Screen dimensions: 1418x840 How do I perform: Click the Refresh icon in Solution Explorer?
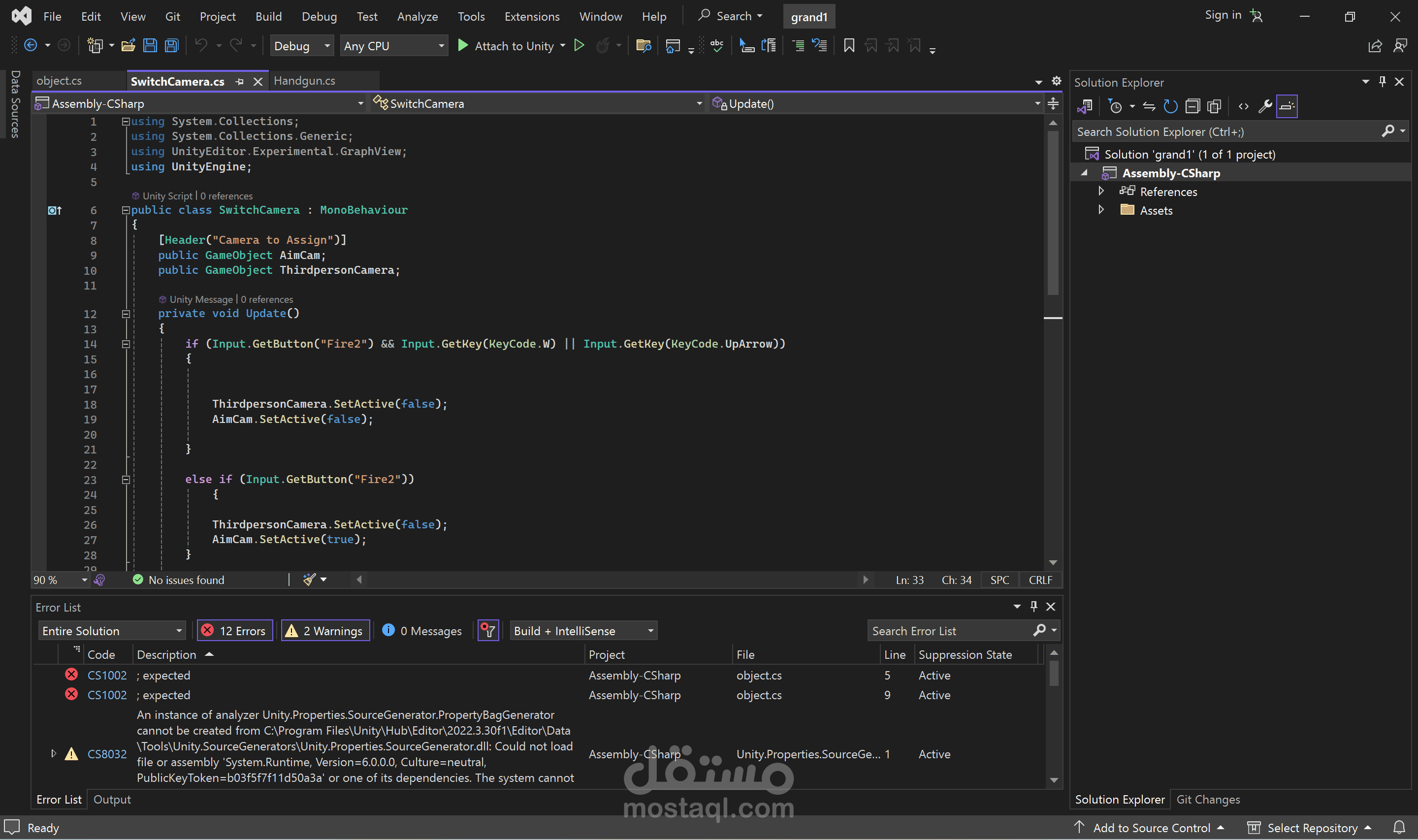click(x=1170, y=106)
